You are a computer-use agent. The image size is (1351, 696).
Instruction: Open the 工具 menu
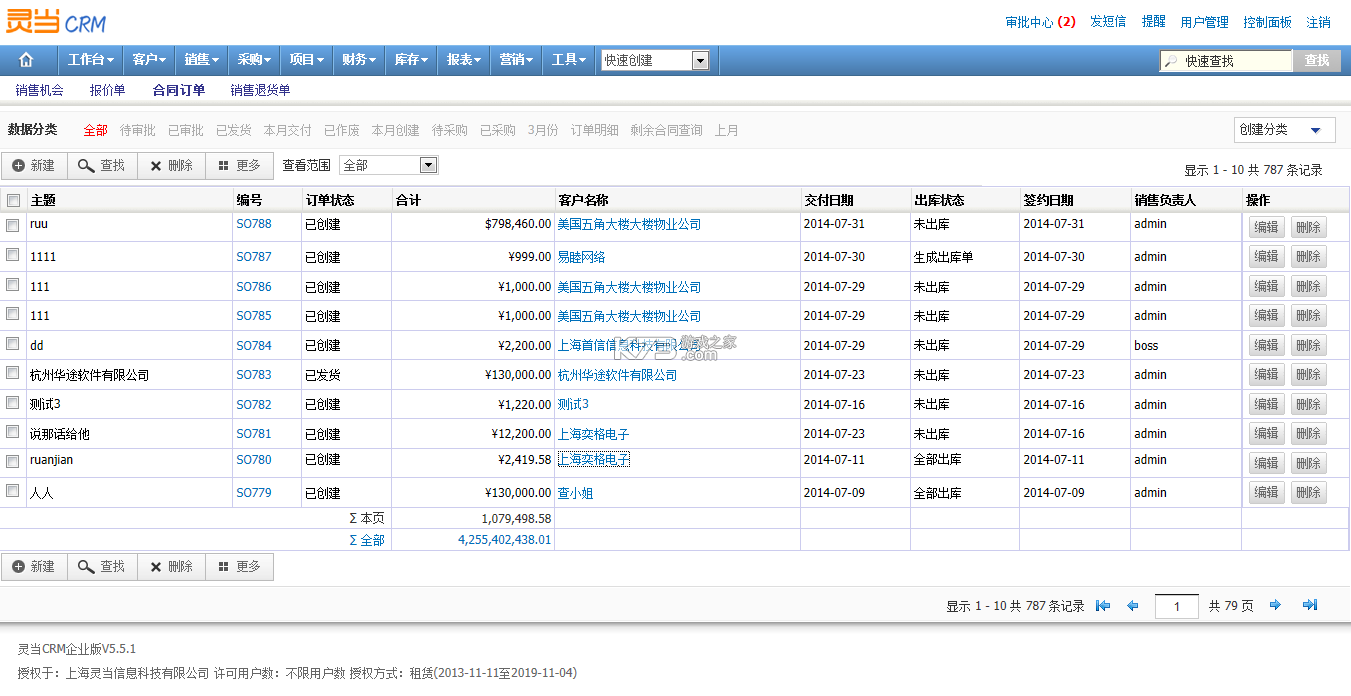pos(569,60)
